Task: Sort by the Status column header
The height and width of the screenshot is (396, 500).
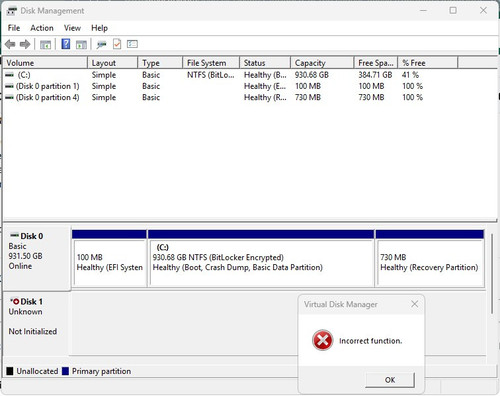Action: click(265, 63)
